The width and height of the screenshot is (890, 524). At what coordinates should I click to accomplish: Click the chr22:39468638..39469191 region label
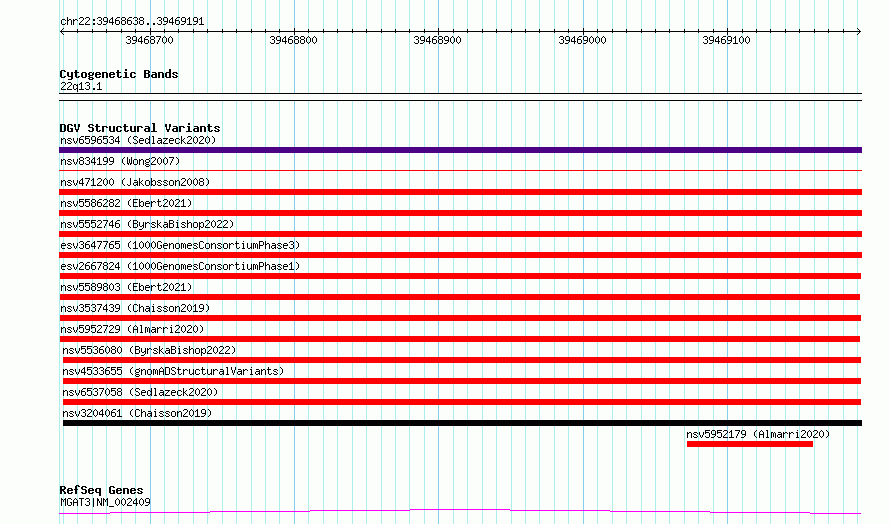(132, 22)
